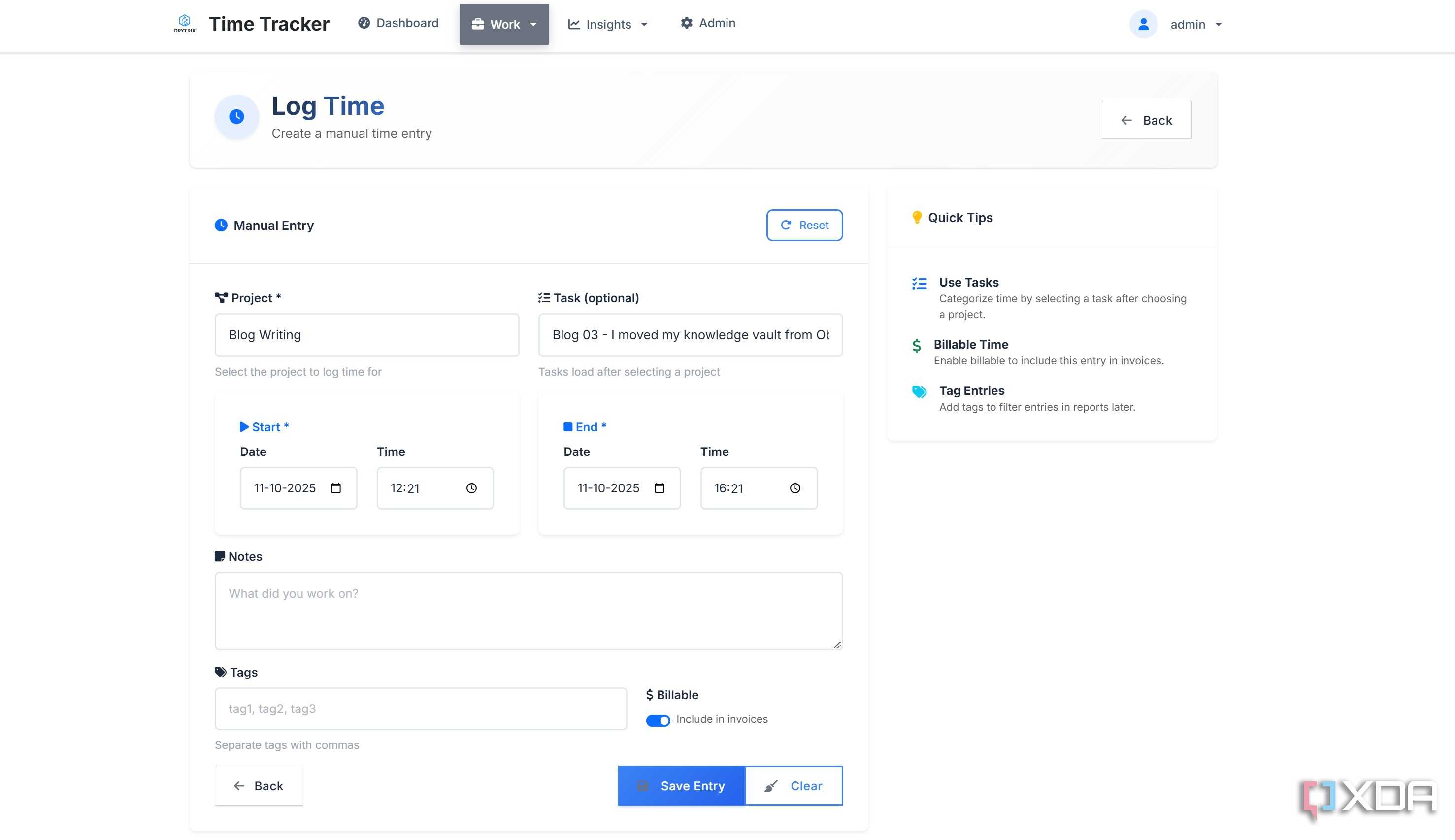Click the Tag Entries tag icon
The width and height of the screenshot is (1455, 840).
(920, 392)
